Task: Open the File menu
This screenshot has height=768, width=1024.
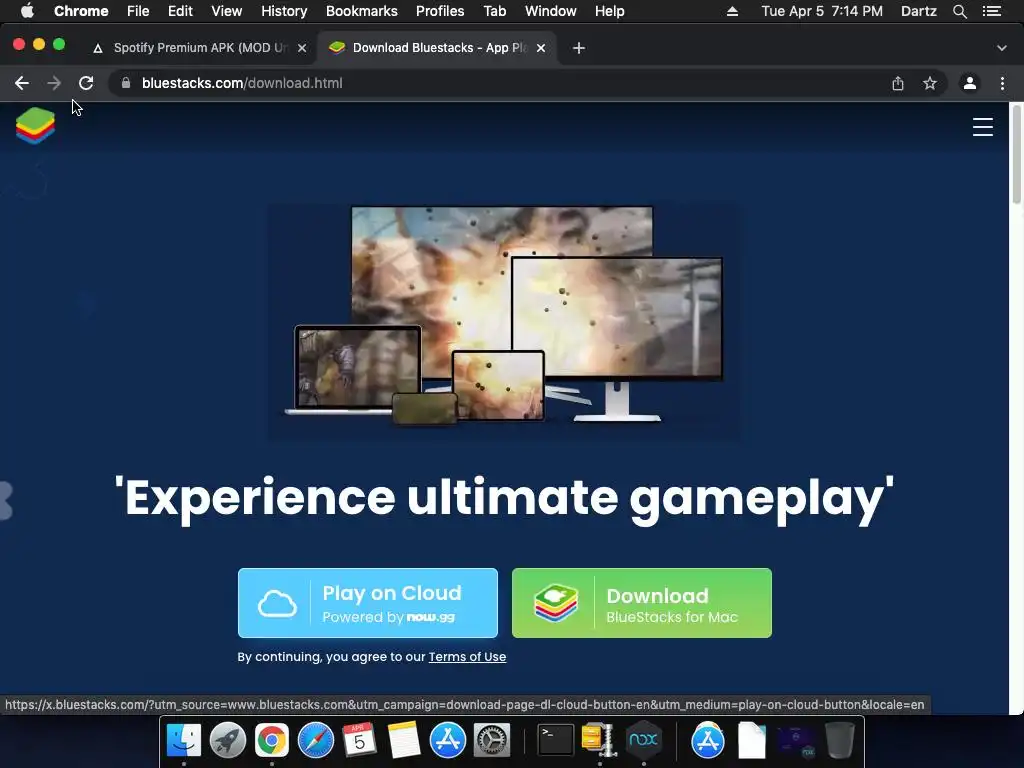Action: coord(138,11)
